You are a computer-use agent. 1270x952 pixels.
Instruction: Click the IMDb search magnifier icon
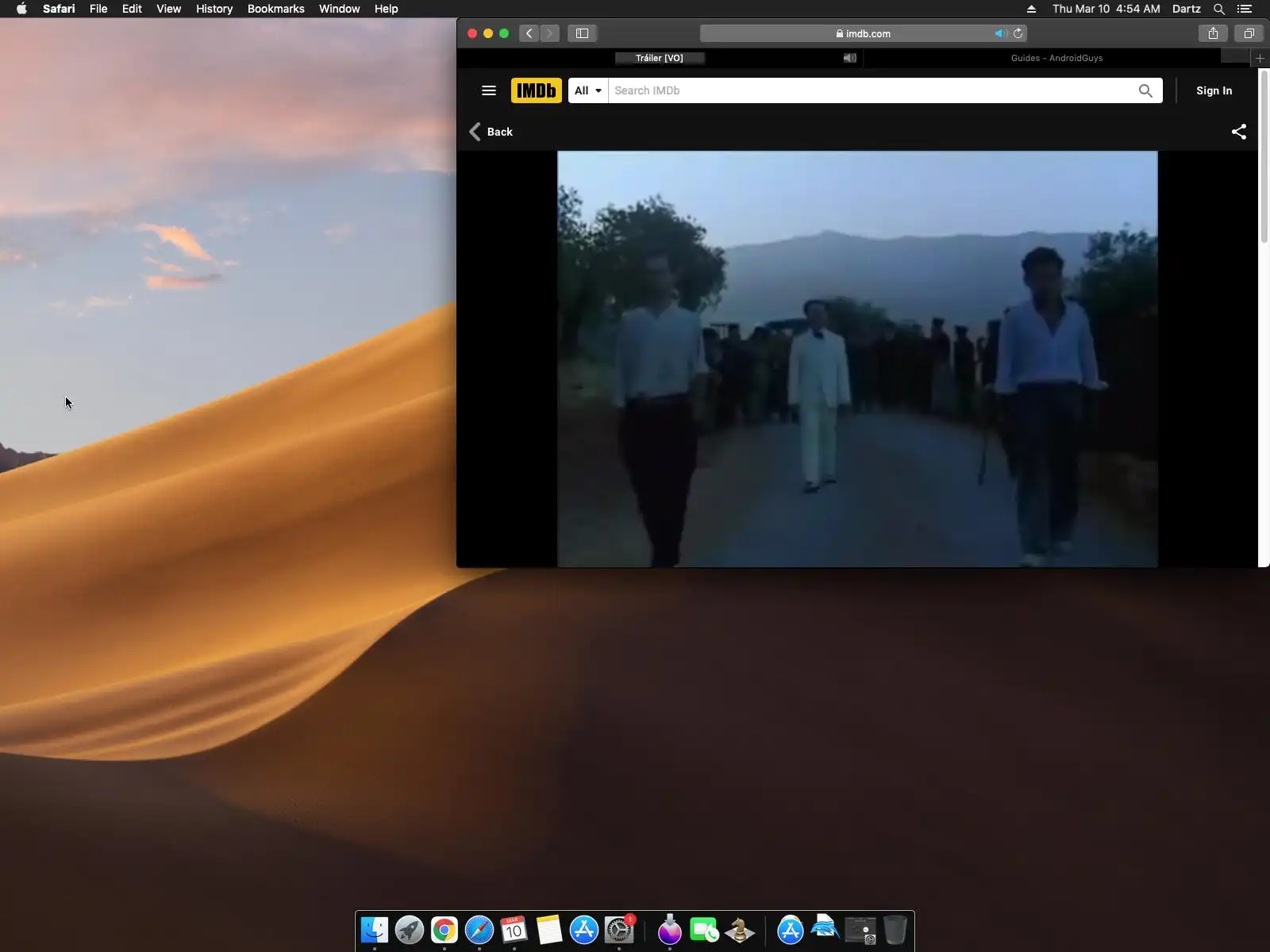pos(1145,90)
